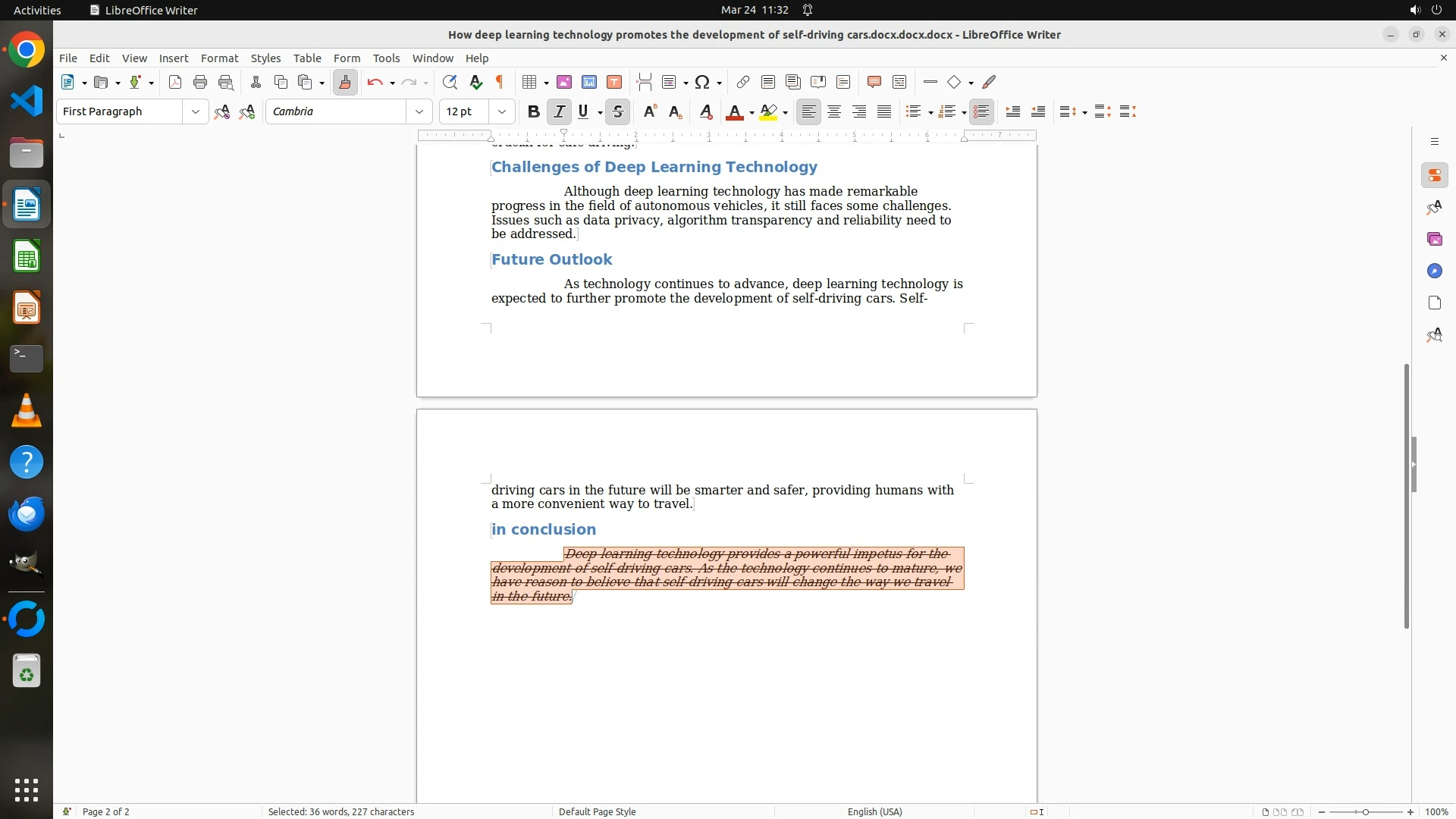Open Find and Replace tool
Screen dimensions: 1456x819
(450, 83)
